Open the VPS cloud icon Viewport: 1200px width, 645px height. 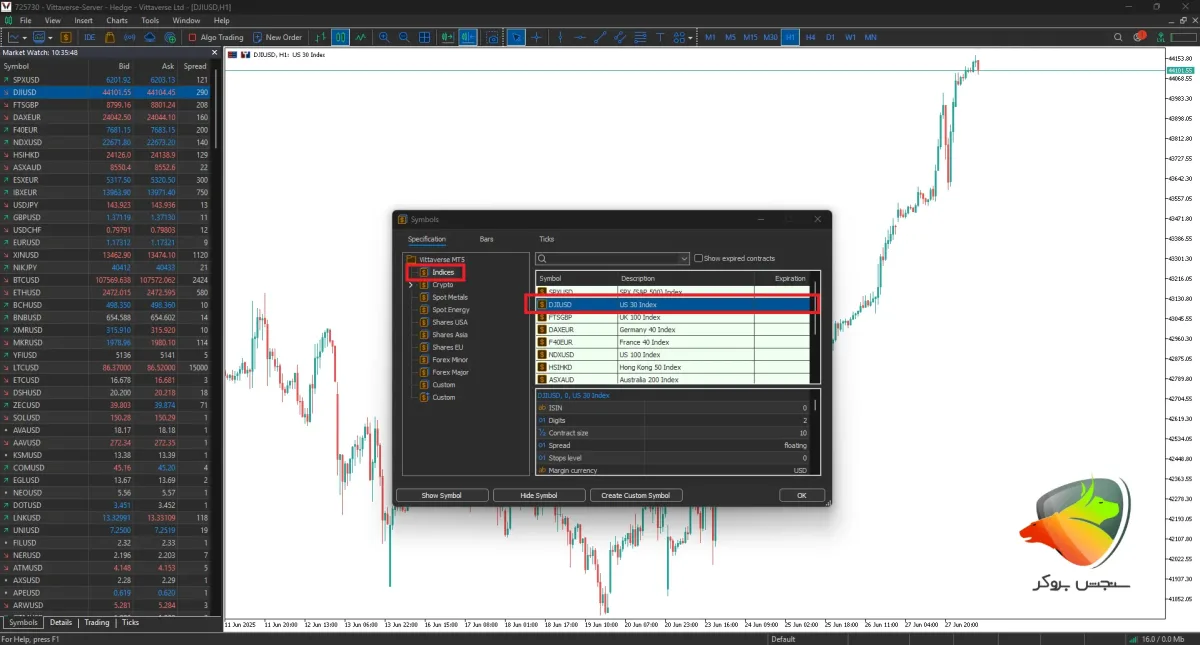[x=150, y=37]
